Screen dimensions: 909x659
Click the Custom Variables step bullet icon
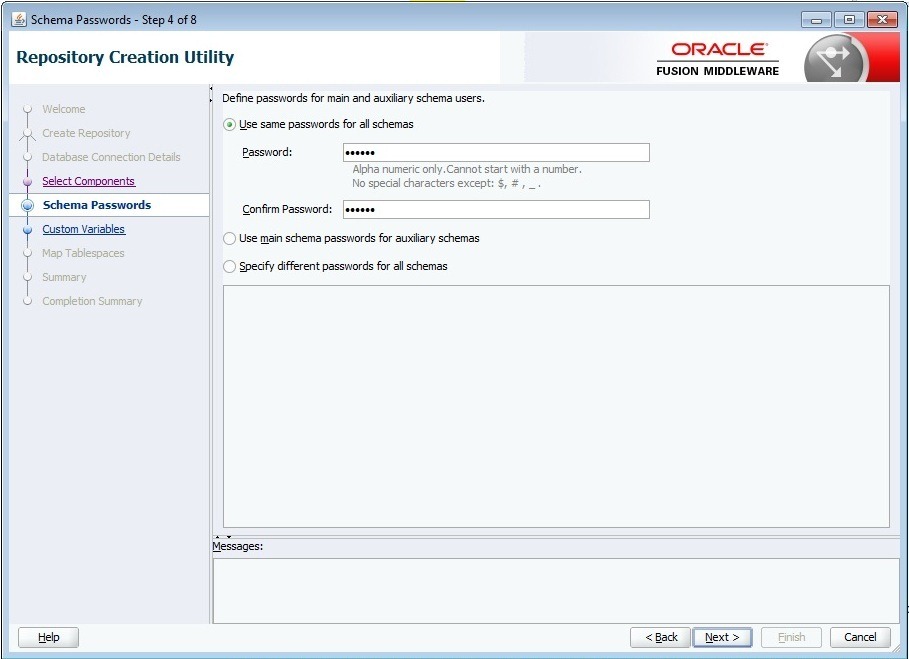pyautogui.click(x=28, y=230)
